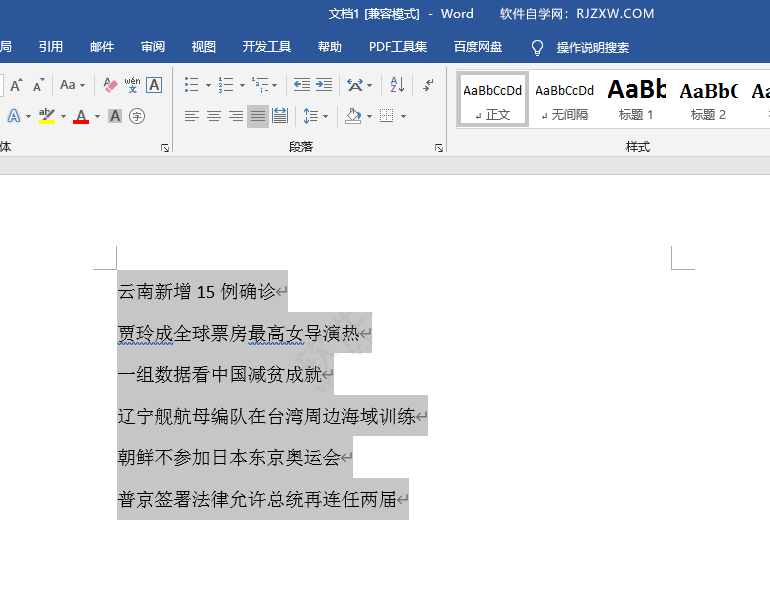
Task: Align text right
Action: [x=236, y=116]
